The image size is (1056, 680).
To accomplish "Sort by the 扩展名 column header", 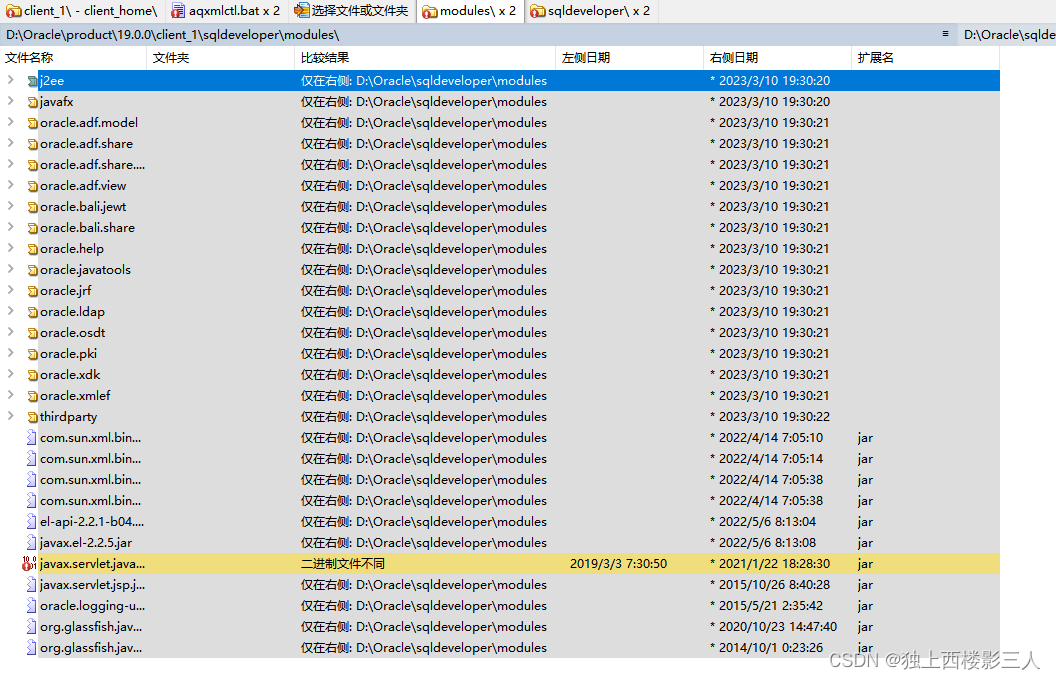I will [925, 58].
